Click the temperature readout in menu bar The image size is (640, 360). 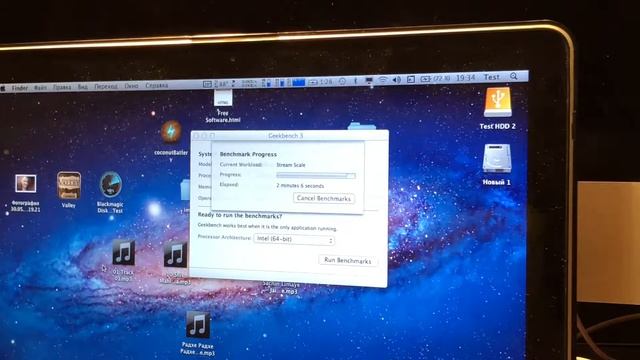(x=221, y=84)
